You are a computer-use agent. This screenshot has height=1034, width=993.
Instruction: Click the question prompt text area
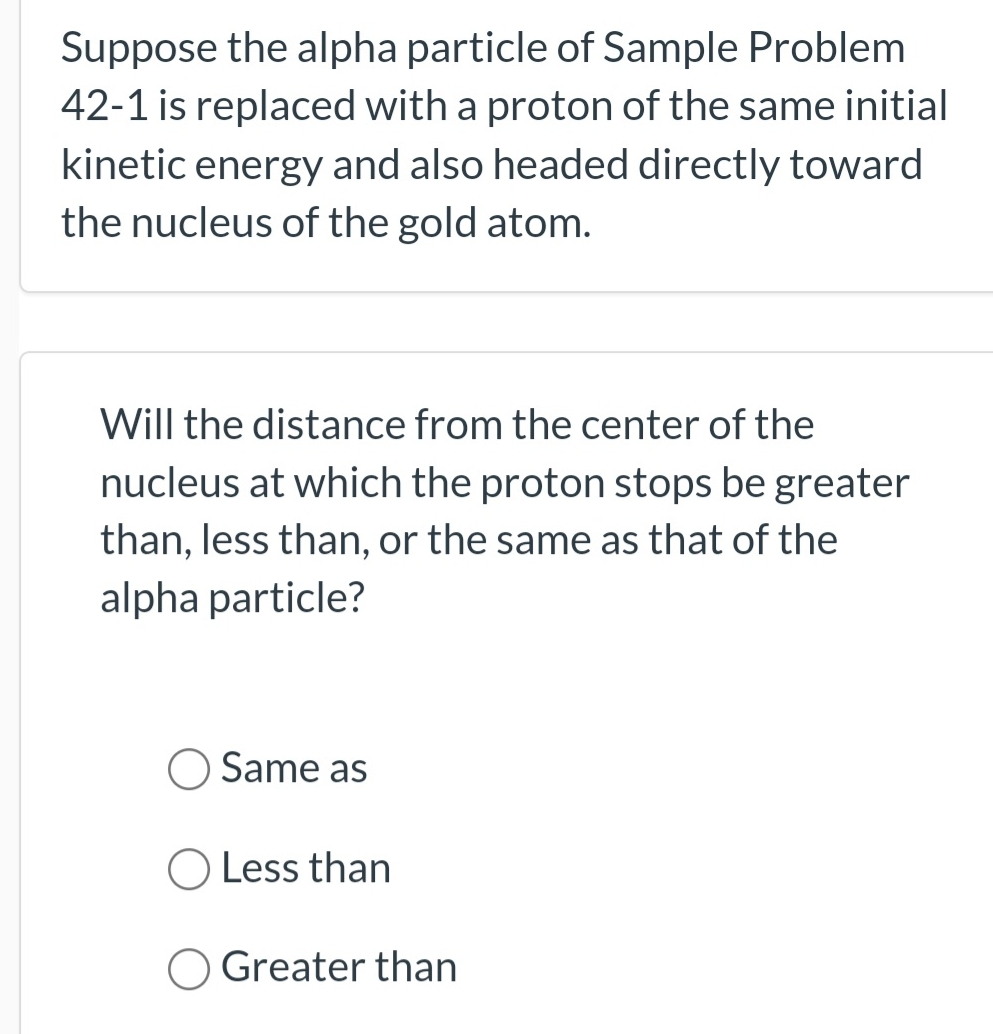coord(500,510)
